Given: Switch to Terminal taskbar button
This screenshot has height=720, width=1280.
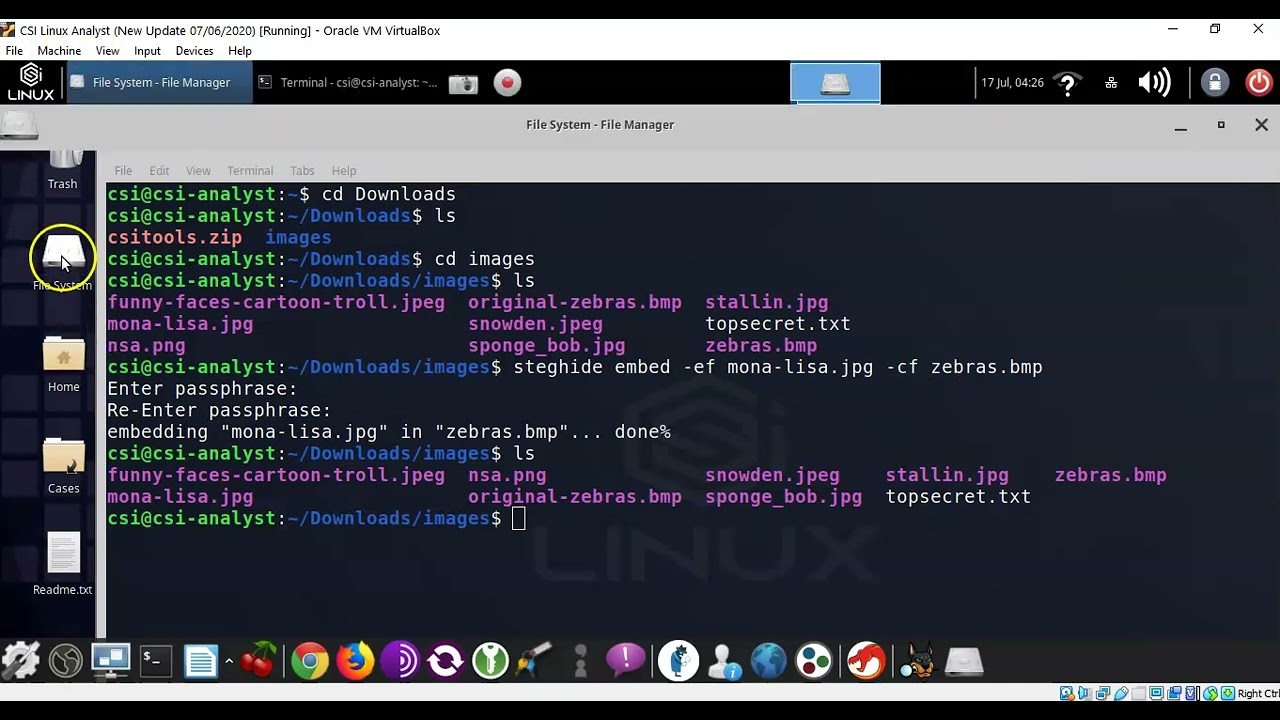Looking at the screenshot, I should click(347, 83).
